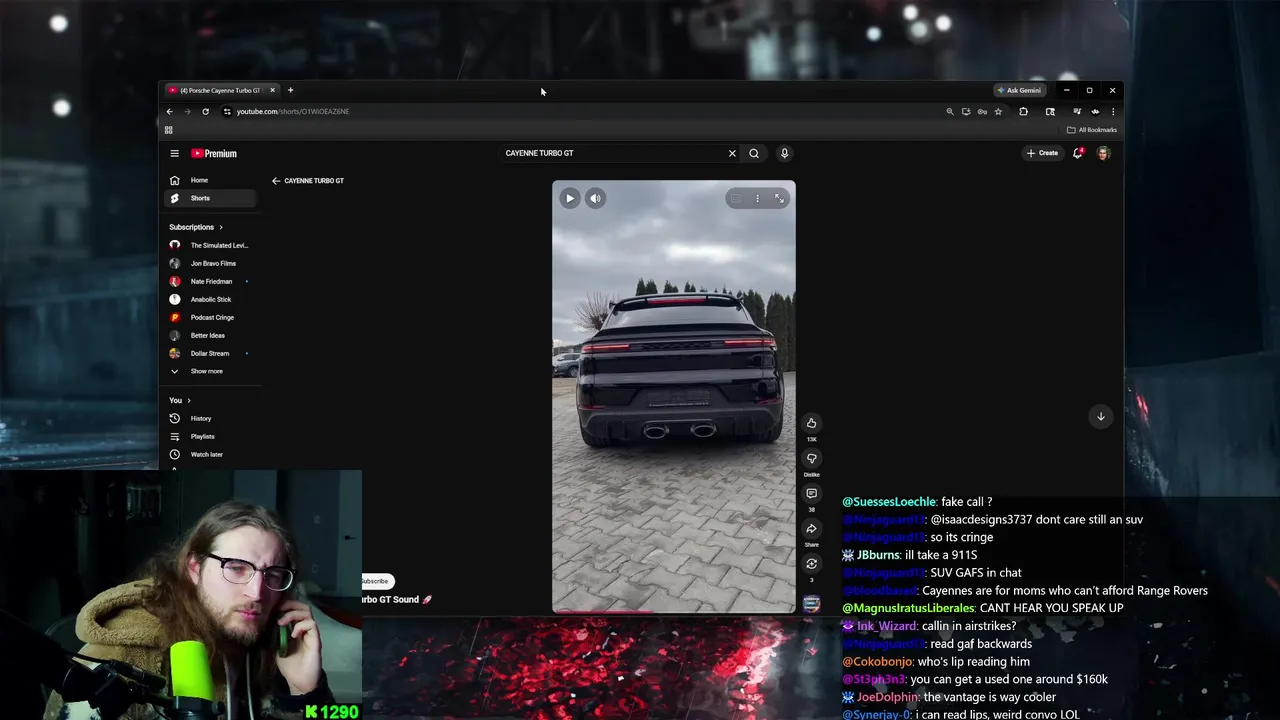Clear the search box text
Viewport: 1280px width, 720px height.
click(732, 153)
